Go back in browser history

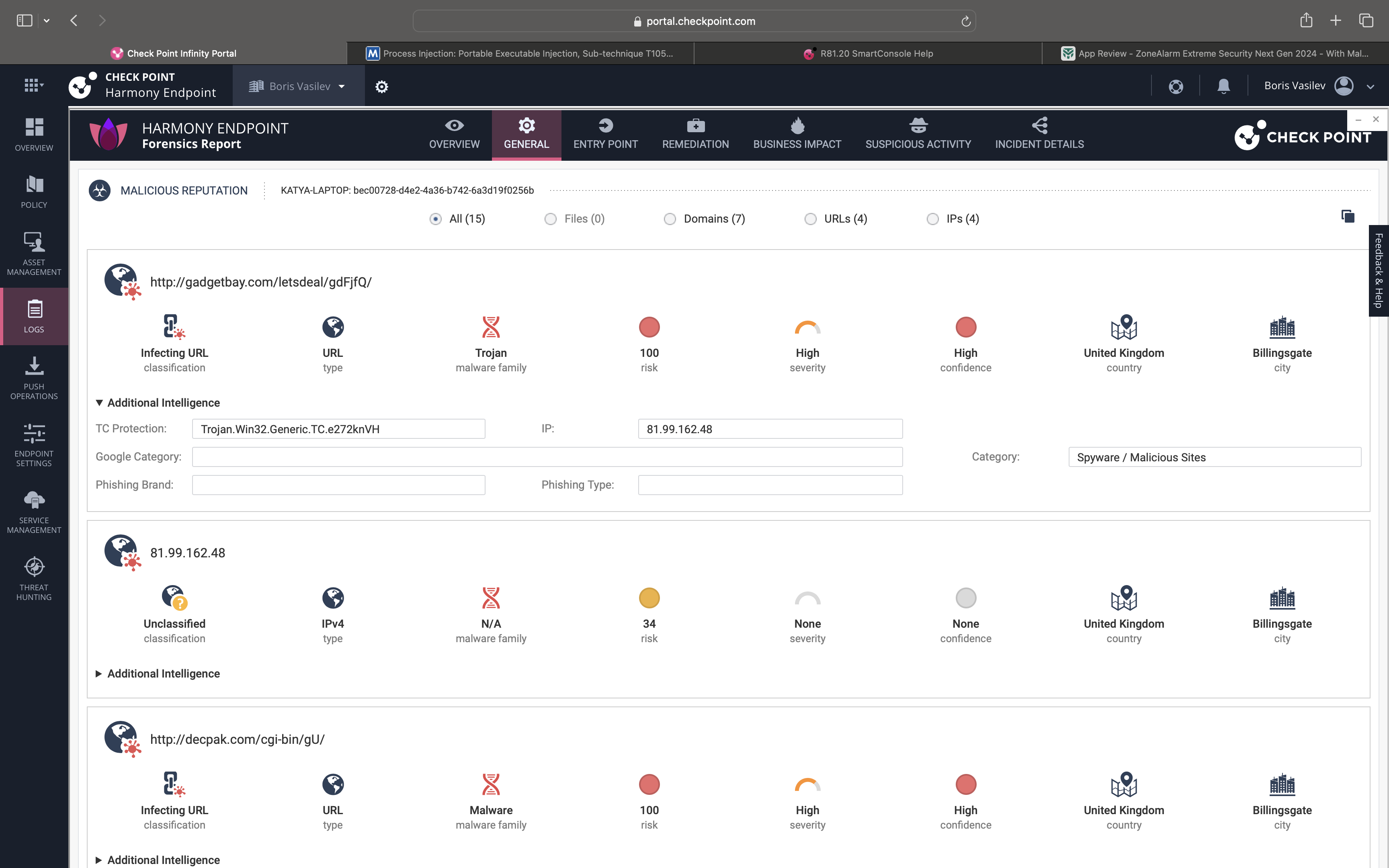click(74, 20)
